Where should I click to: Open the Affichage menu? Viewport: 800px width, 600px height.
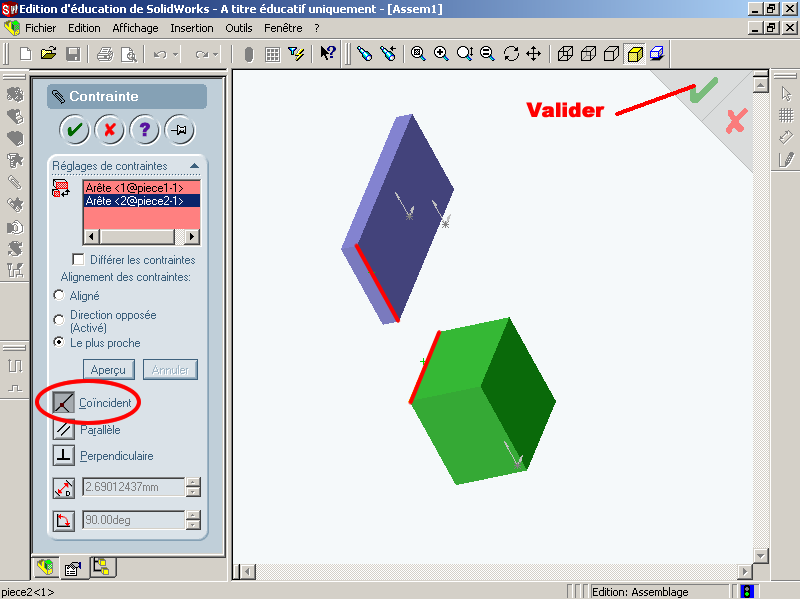click(135, 28)
